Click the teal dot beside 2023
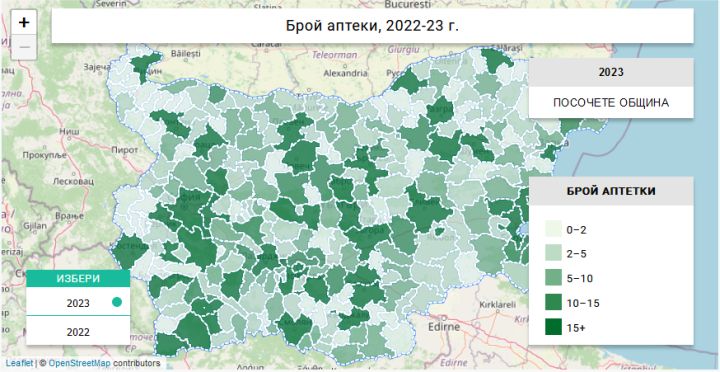 (117, 302)
